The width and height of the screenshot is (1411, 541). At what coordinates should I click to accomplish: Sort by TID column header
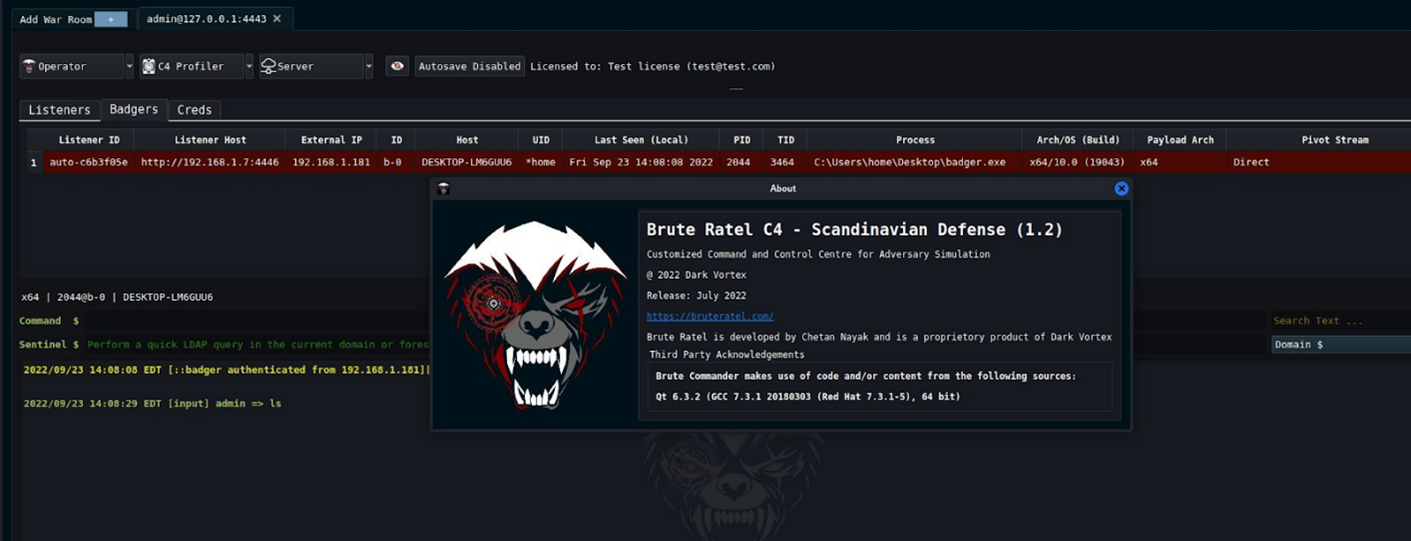click(784, 140)
